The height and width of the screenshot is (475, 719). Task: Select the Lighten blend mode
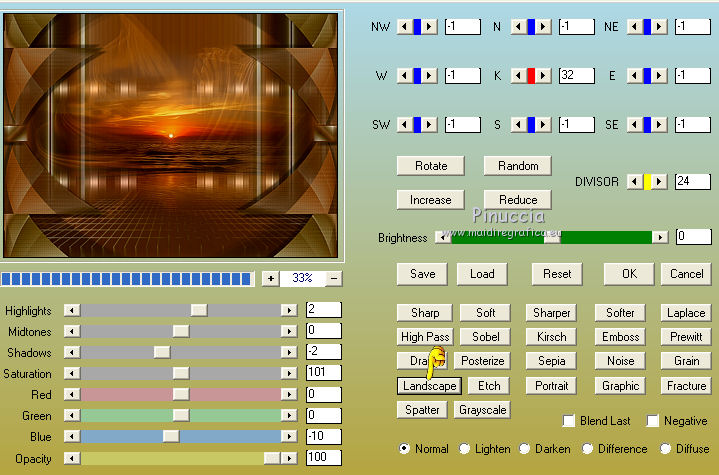[x=465, y=449]
